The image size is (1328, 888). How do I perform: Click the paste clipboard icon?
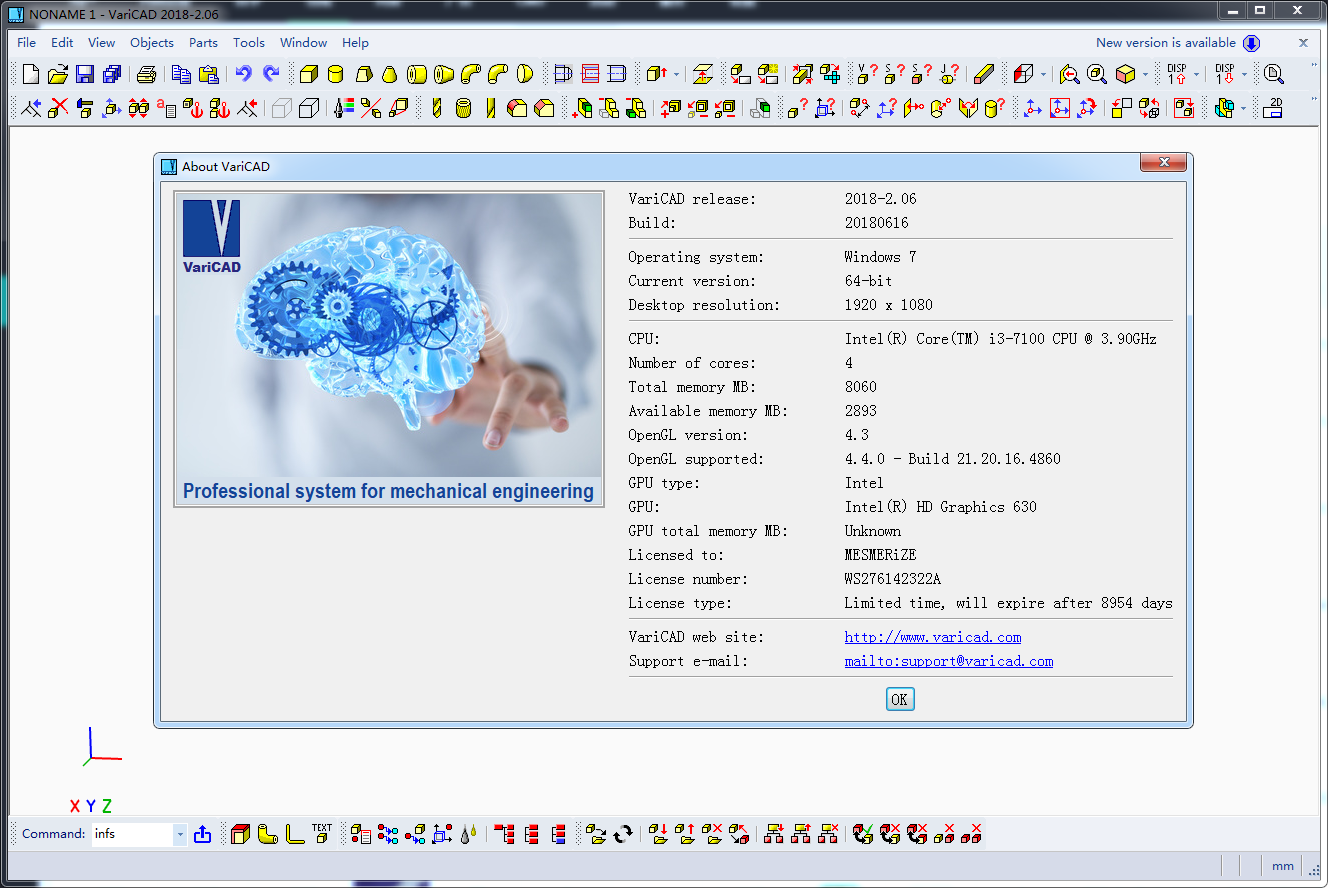(208, 73)
